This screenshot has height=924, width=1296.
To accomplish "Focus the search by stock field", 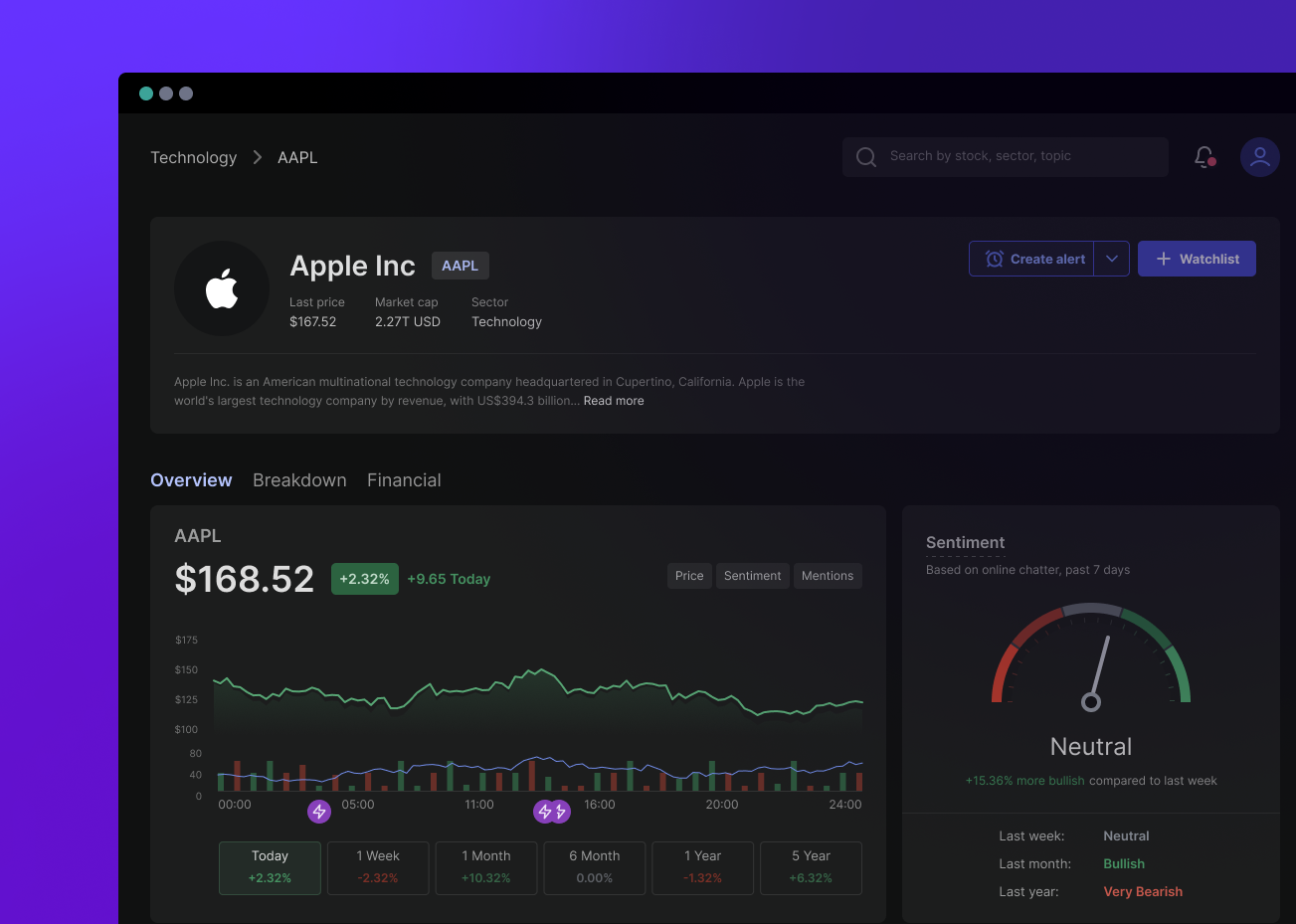I will (x=1006, y=157).
